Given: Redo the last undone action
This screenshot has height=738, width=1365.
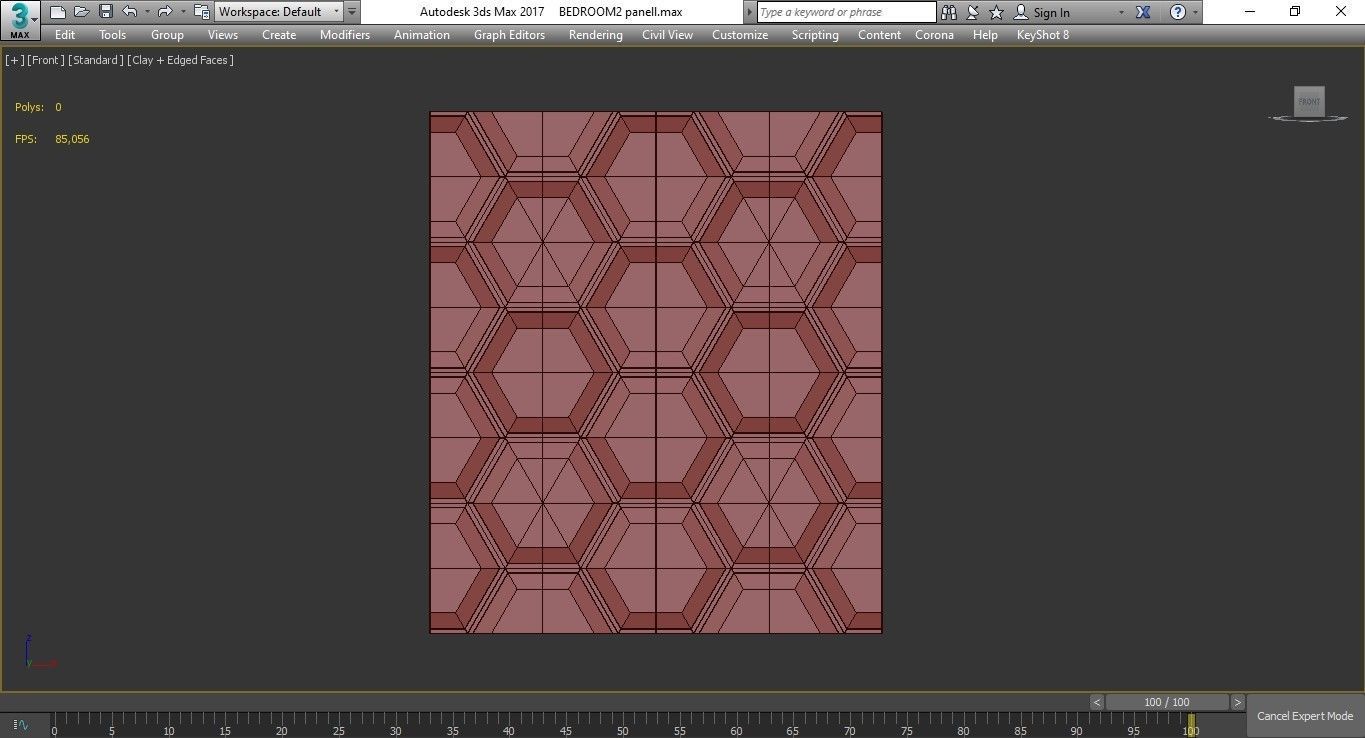Looking at the screenshot, I should pyautogui.click(x=165, y=12).
